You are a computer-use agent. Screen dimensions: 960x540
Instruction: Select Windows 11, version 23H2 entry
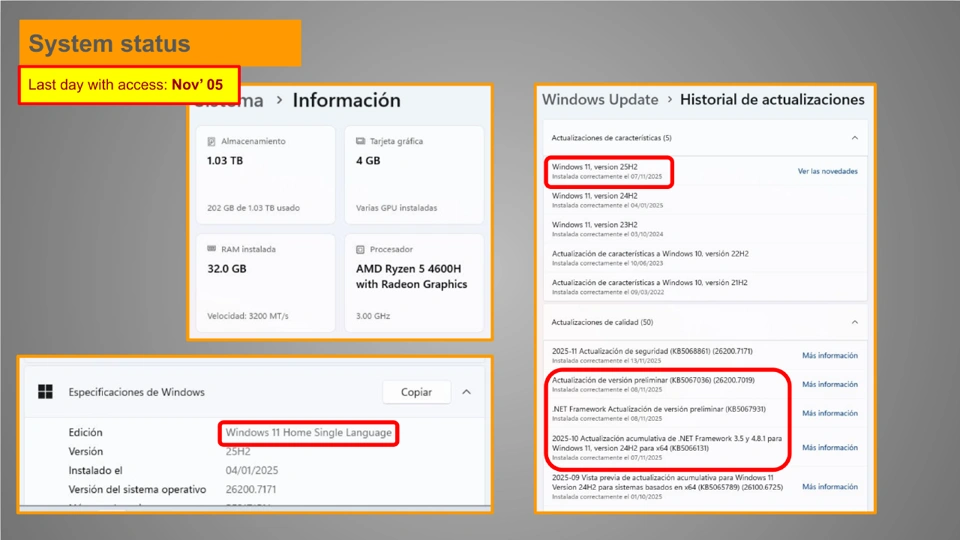[x=705, y=229]
